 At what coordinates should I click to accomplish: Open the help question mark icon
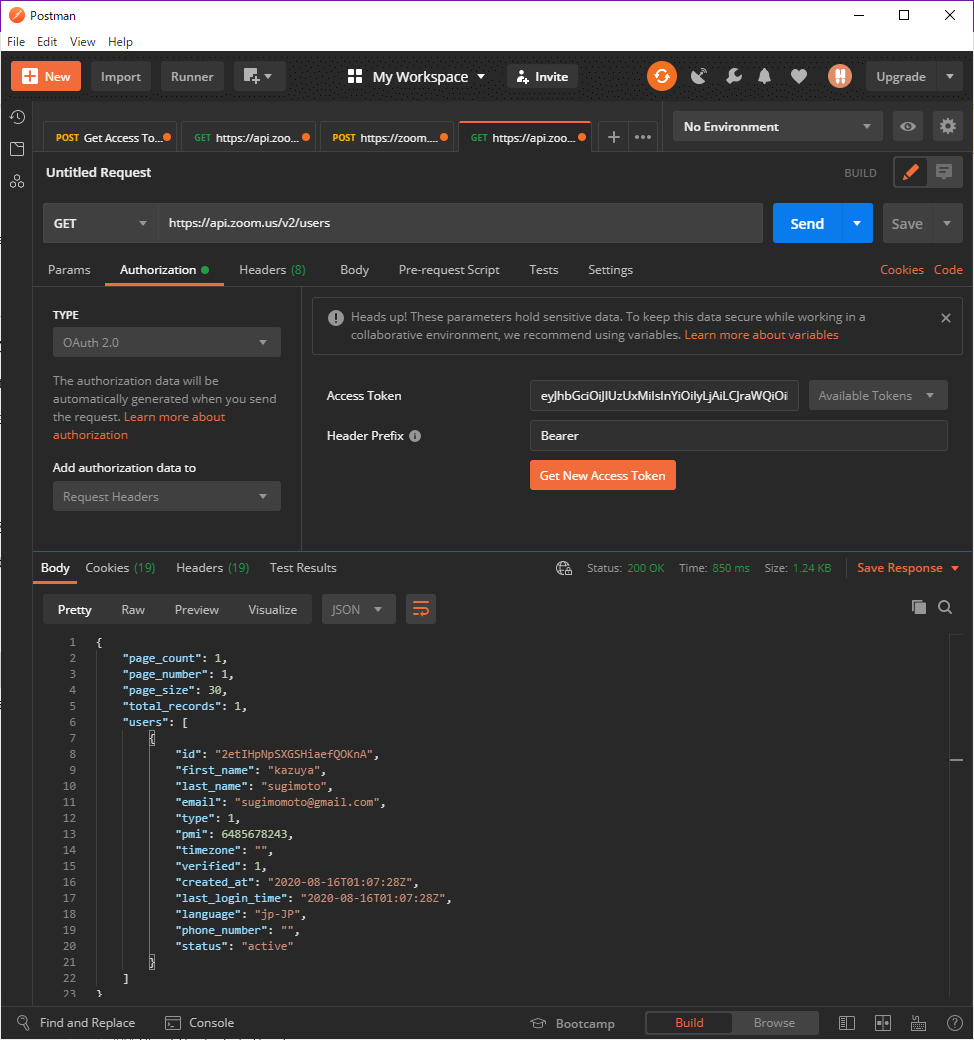(954, 1023)
